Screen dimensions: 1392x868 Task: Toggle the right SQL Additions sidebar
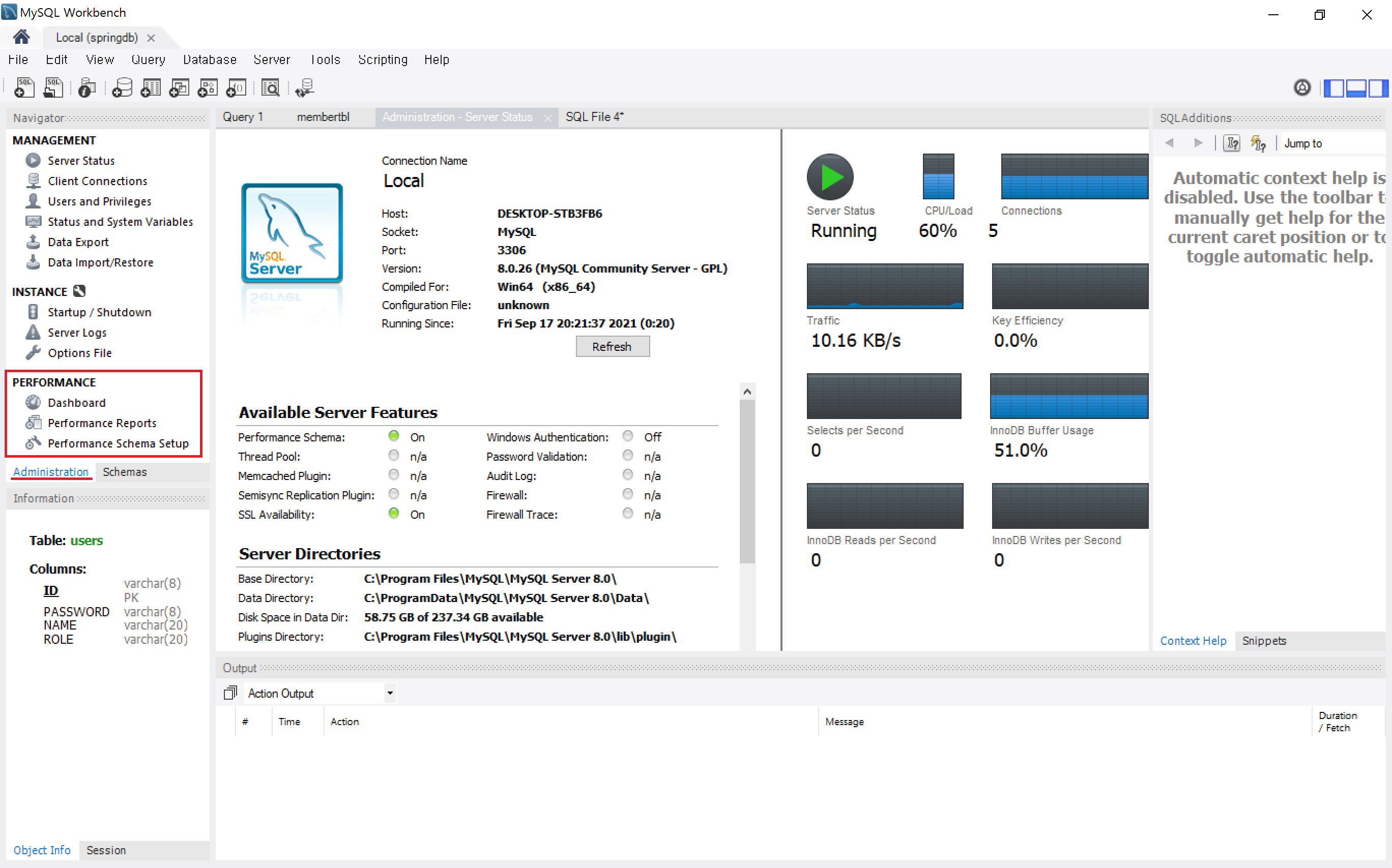(x=1378, y=88)
